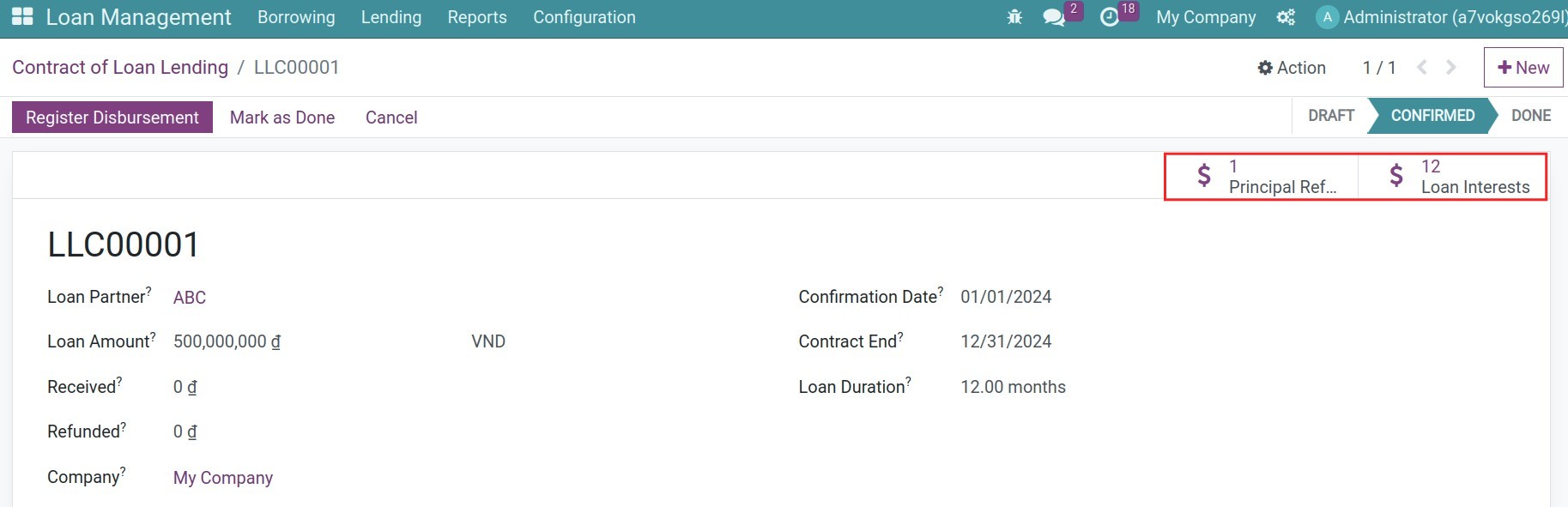Open the Principal Refunds smart button
Screen dimensions: 1568x507
(x=1262, y=177)
